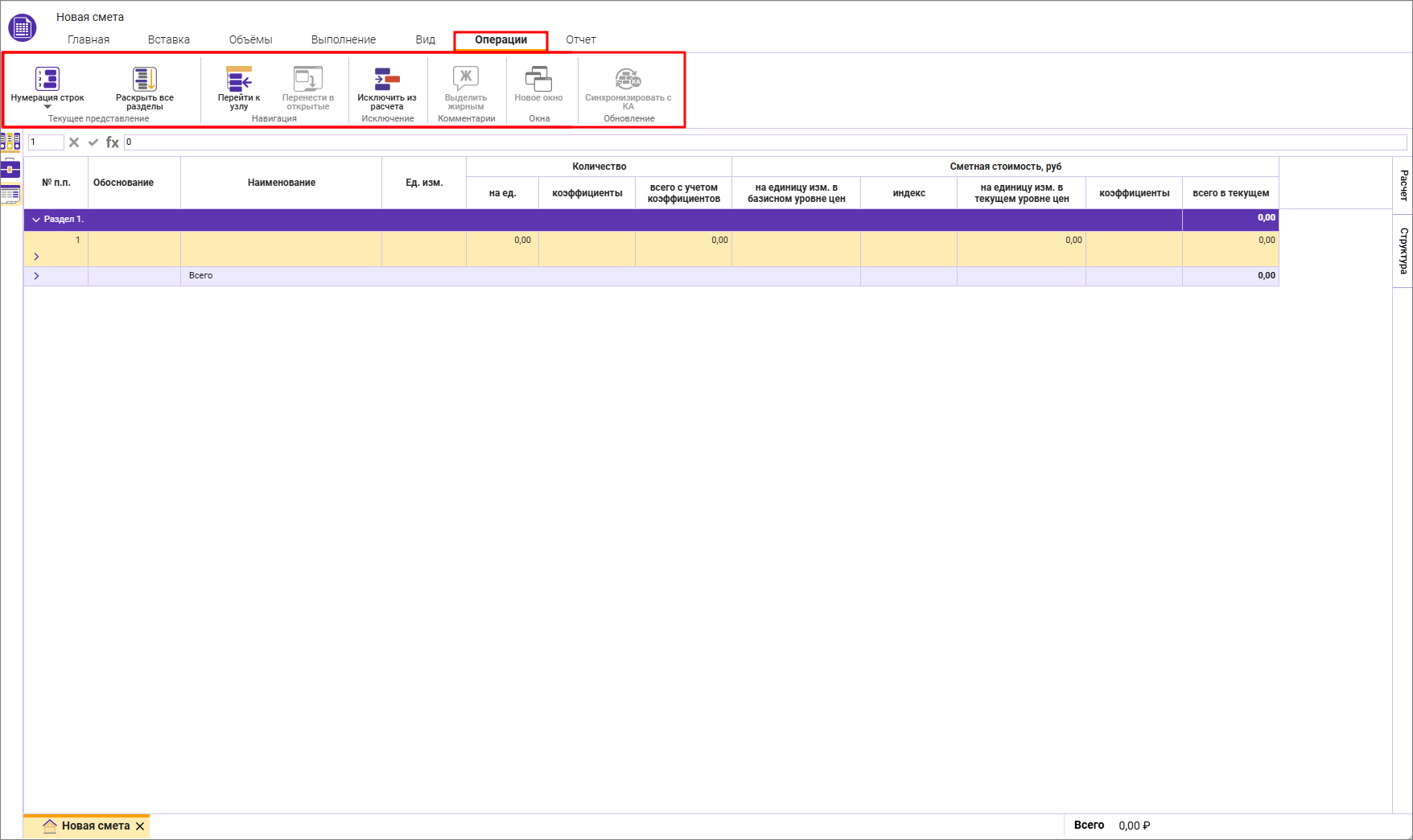The image size is (1413, 840).
Task: Click the round application menu icon
Action: tap(22, 28)
